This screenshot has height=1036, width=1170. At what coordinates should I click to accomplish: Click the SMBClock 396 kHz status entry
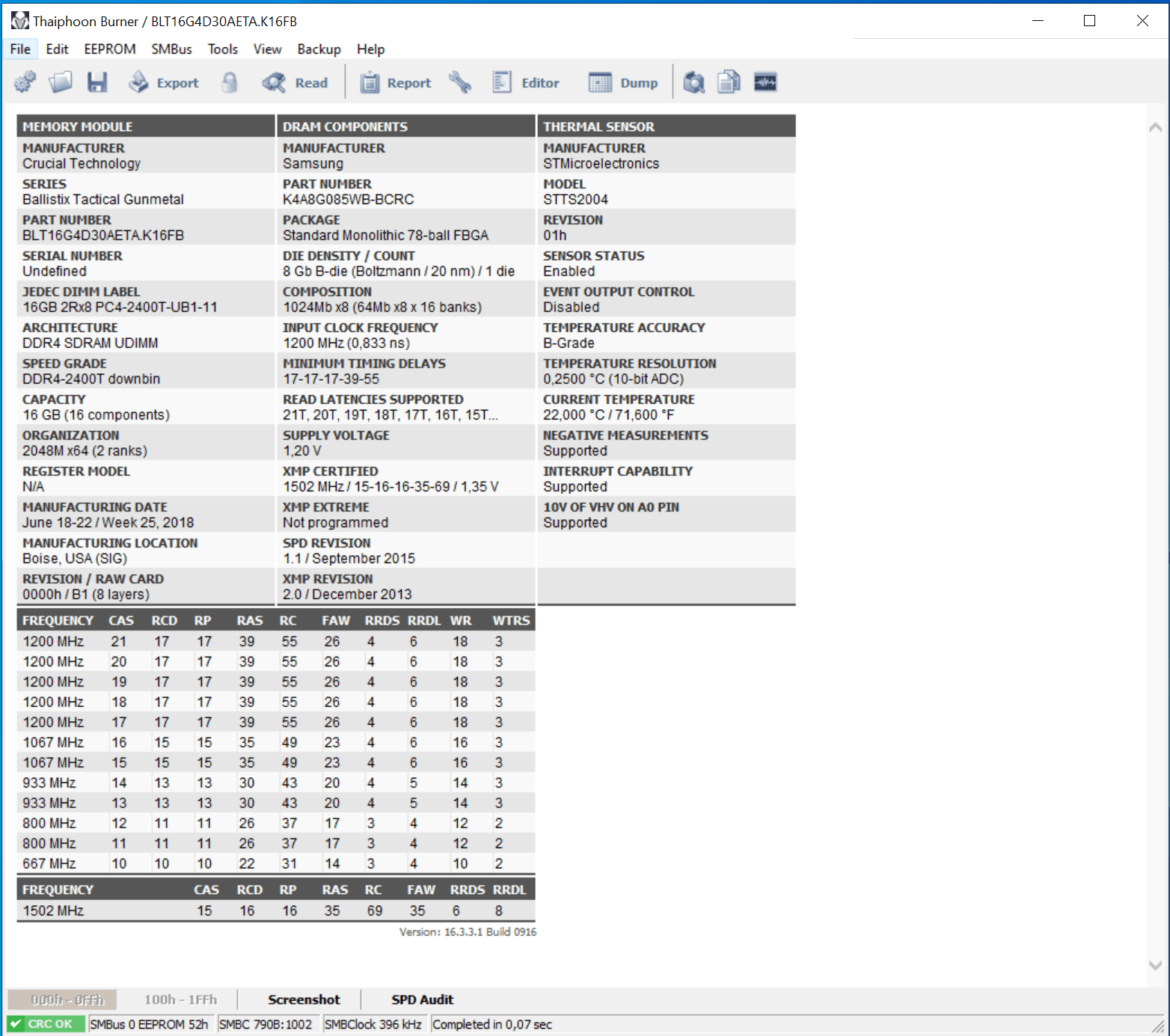[373, 1024]
